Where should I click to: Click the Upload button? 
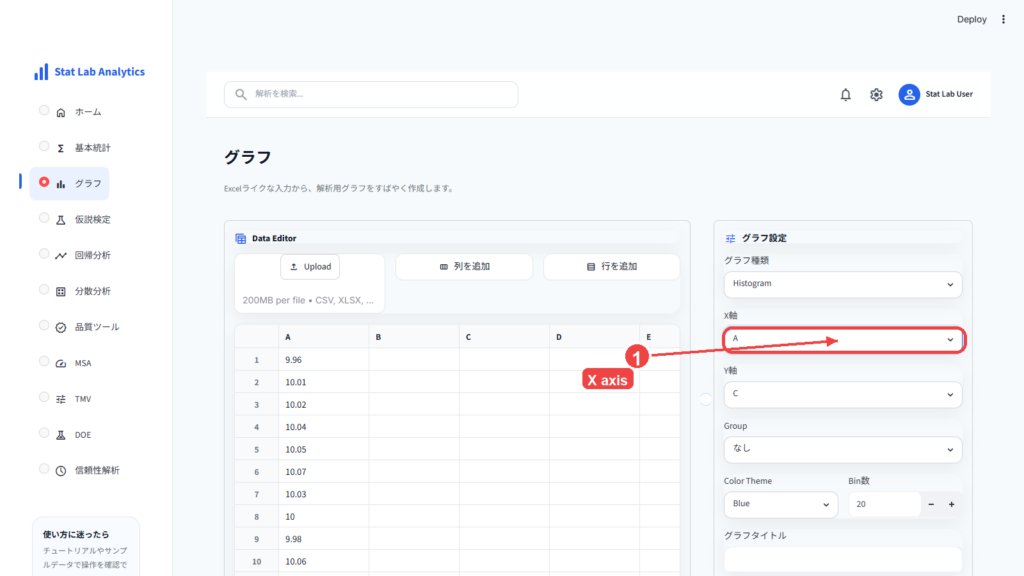[x=310, y=266]
